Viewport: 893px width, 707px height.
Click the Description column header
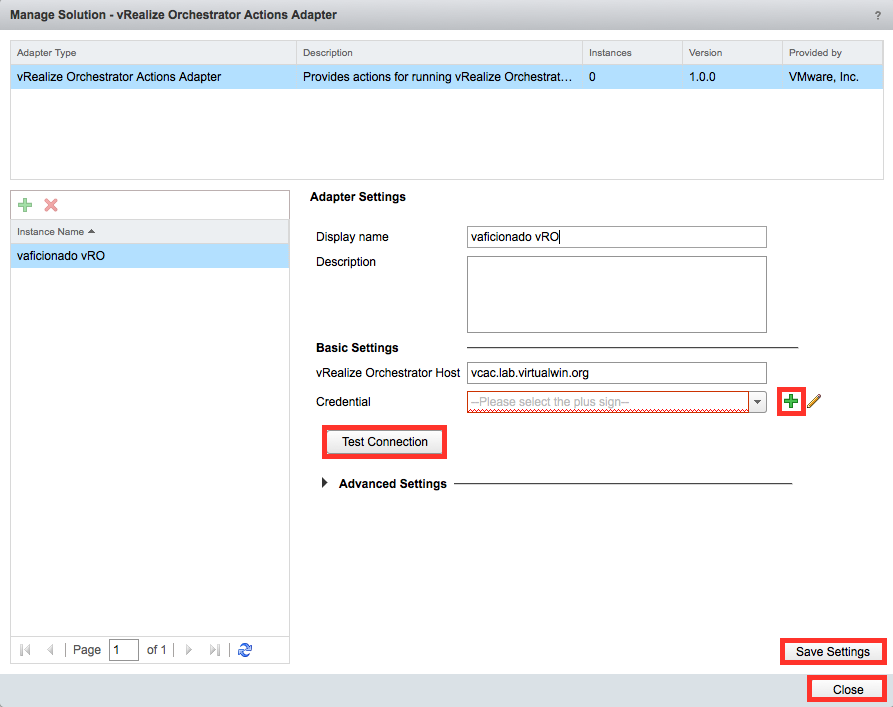pos(439,52)
